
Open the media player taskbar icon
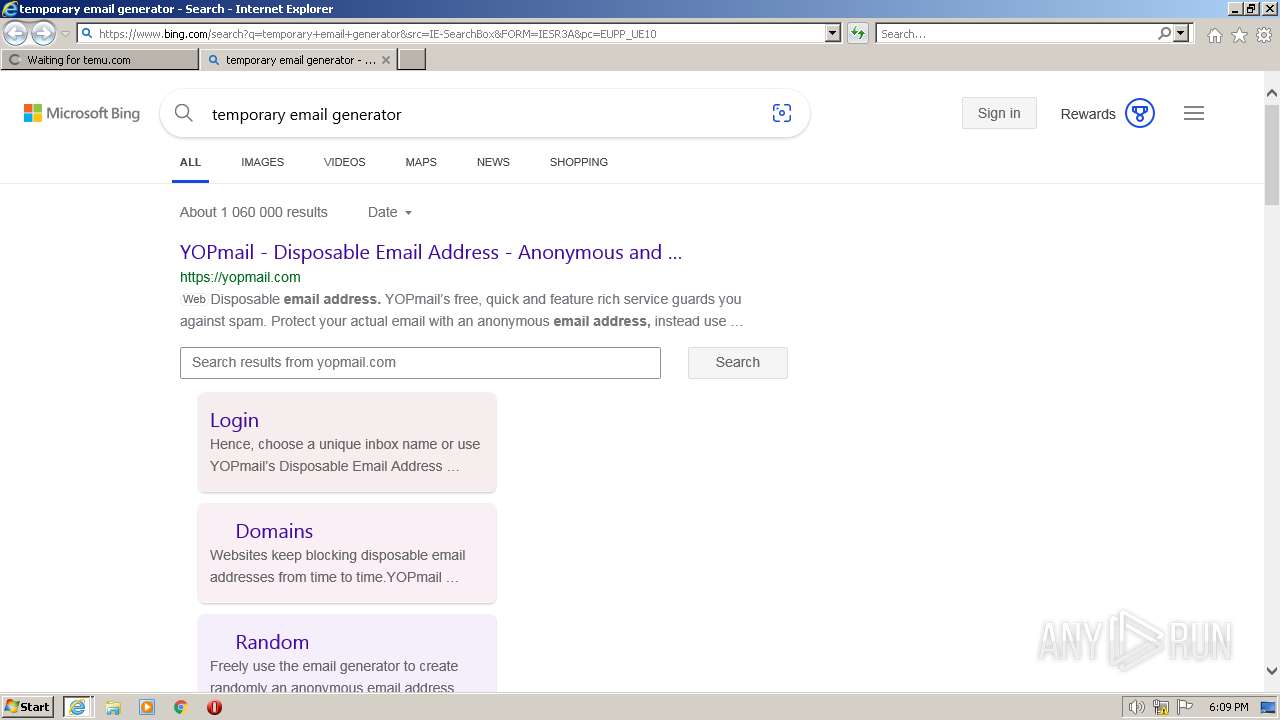147,707
